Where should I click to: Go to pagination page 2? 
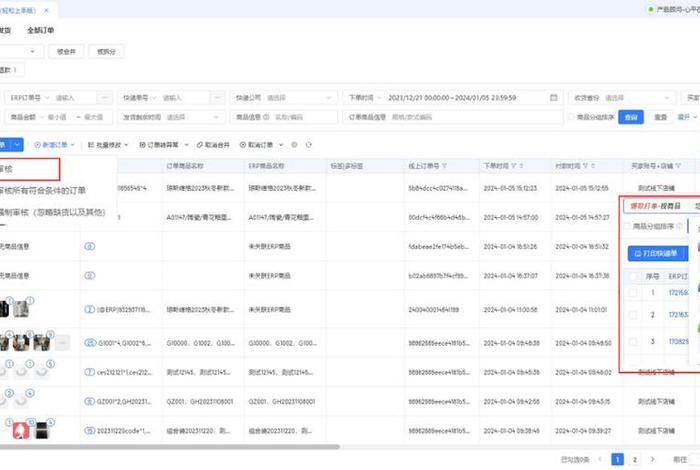pyautogui.click(x=634, y=459)
